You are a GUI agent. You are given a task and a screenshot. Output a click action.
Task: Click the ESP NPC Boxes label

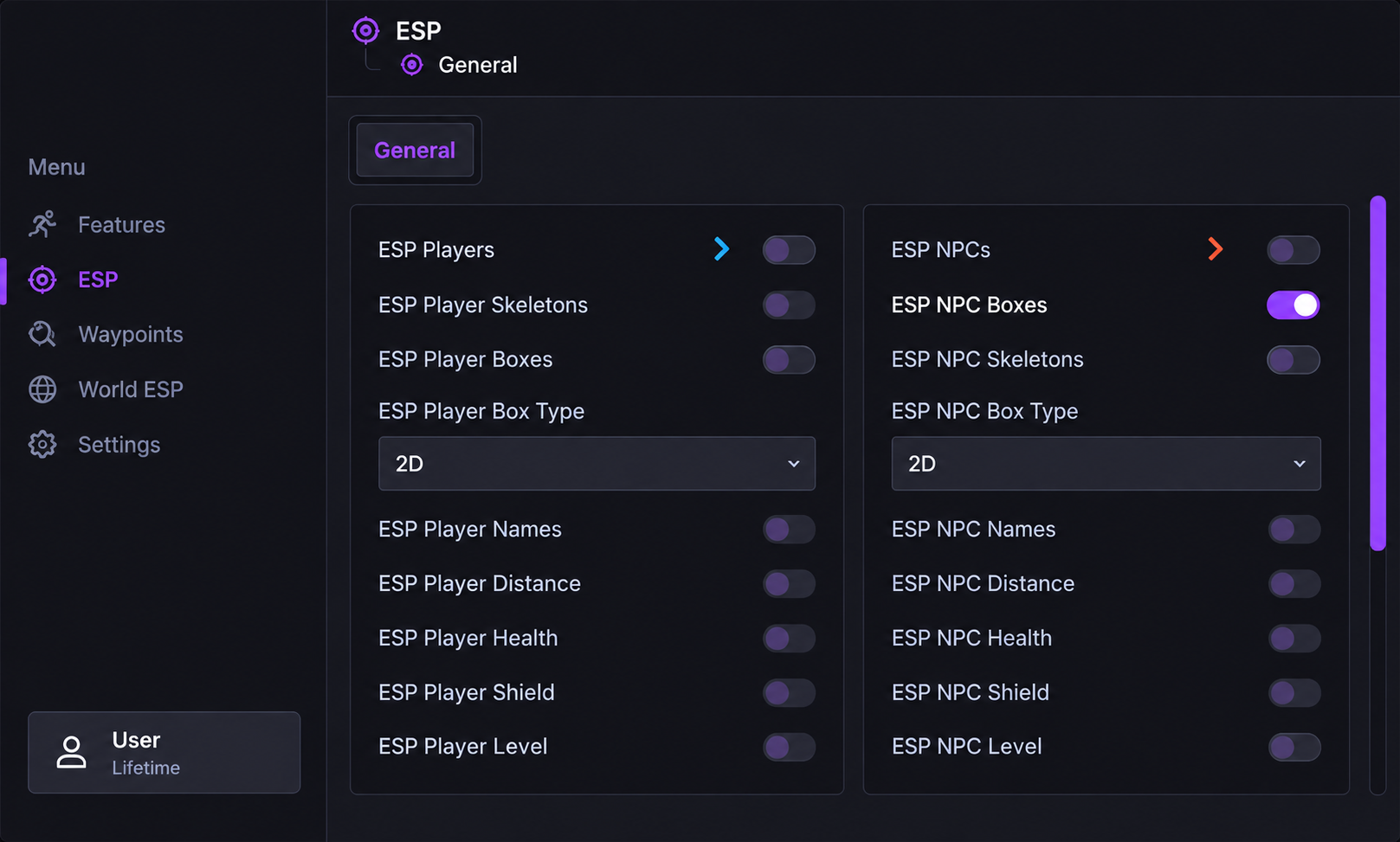(x=969, y=305)
